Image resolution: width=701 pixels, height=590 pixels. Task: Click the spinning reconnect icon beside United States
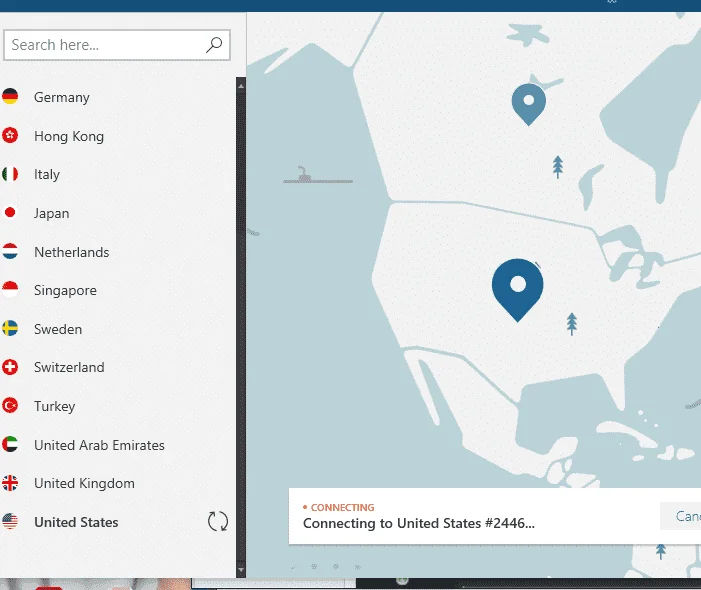218,521
